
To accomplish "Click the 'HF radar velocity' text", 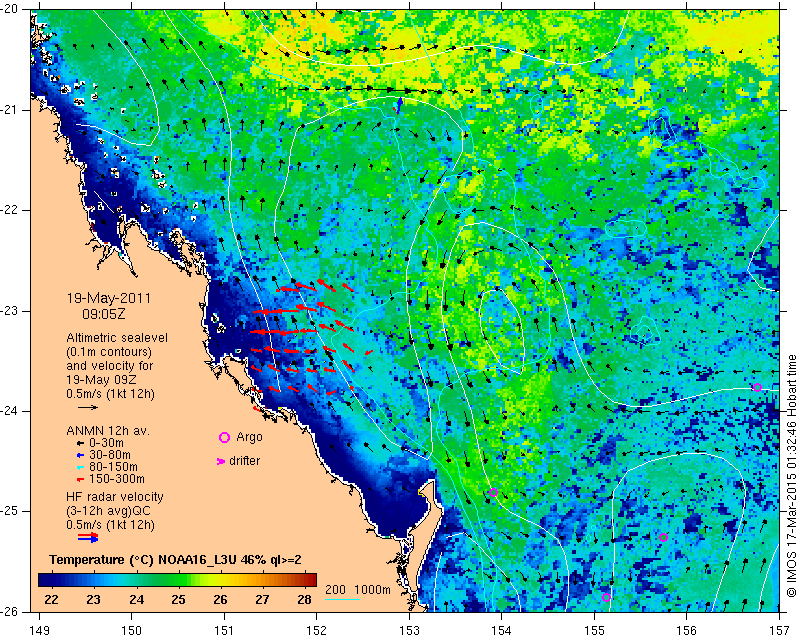I will point(115,497).
